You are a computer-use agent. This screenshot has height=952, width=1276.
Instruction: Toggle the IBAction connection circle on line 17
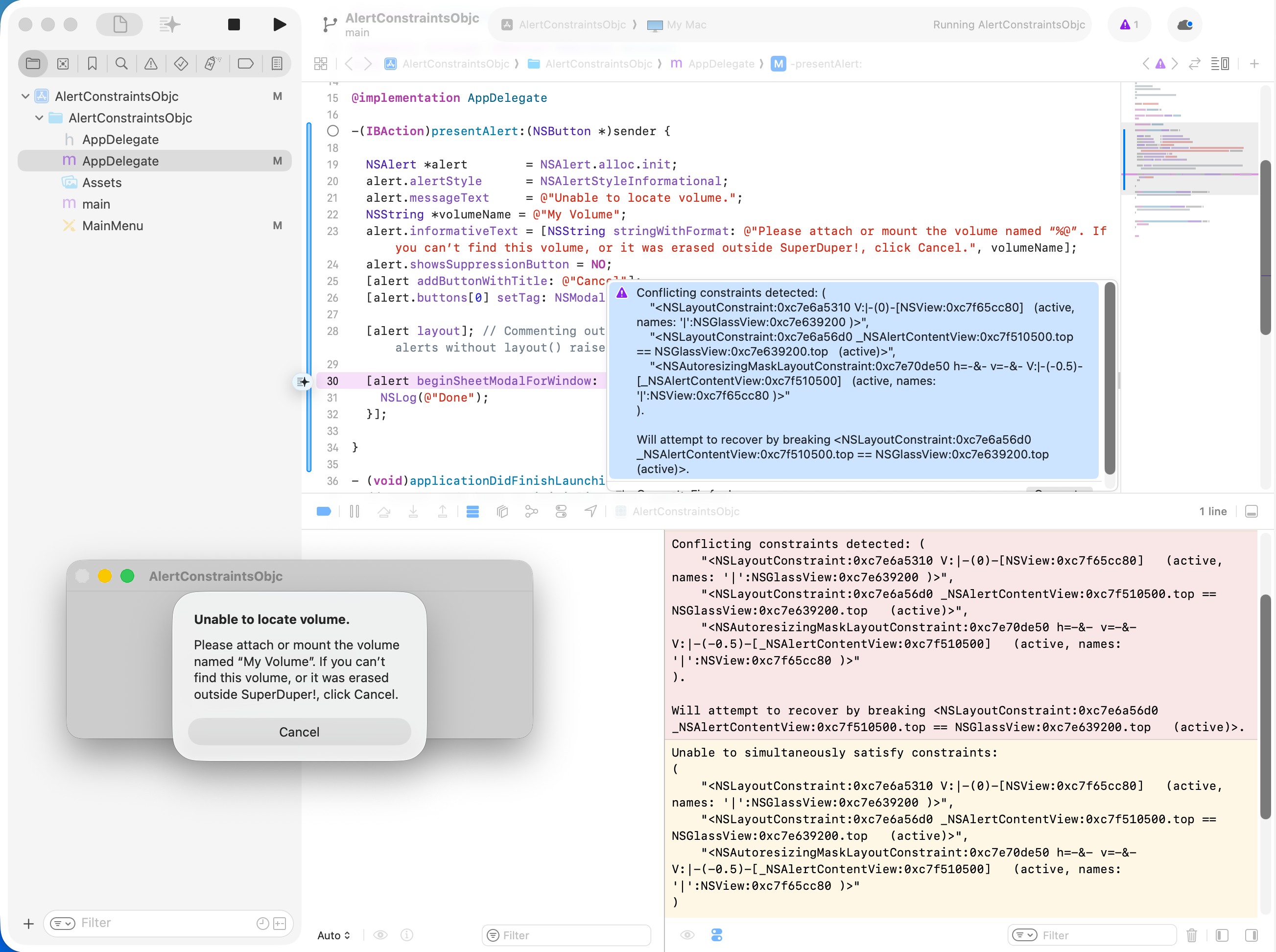[333, 131]
